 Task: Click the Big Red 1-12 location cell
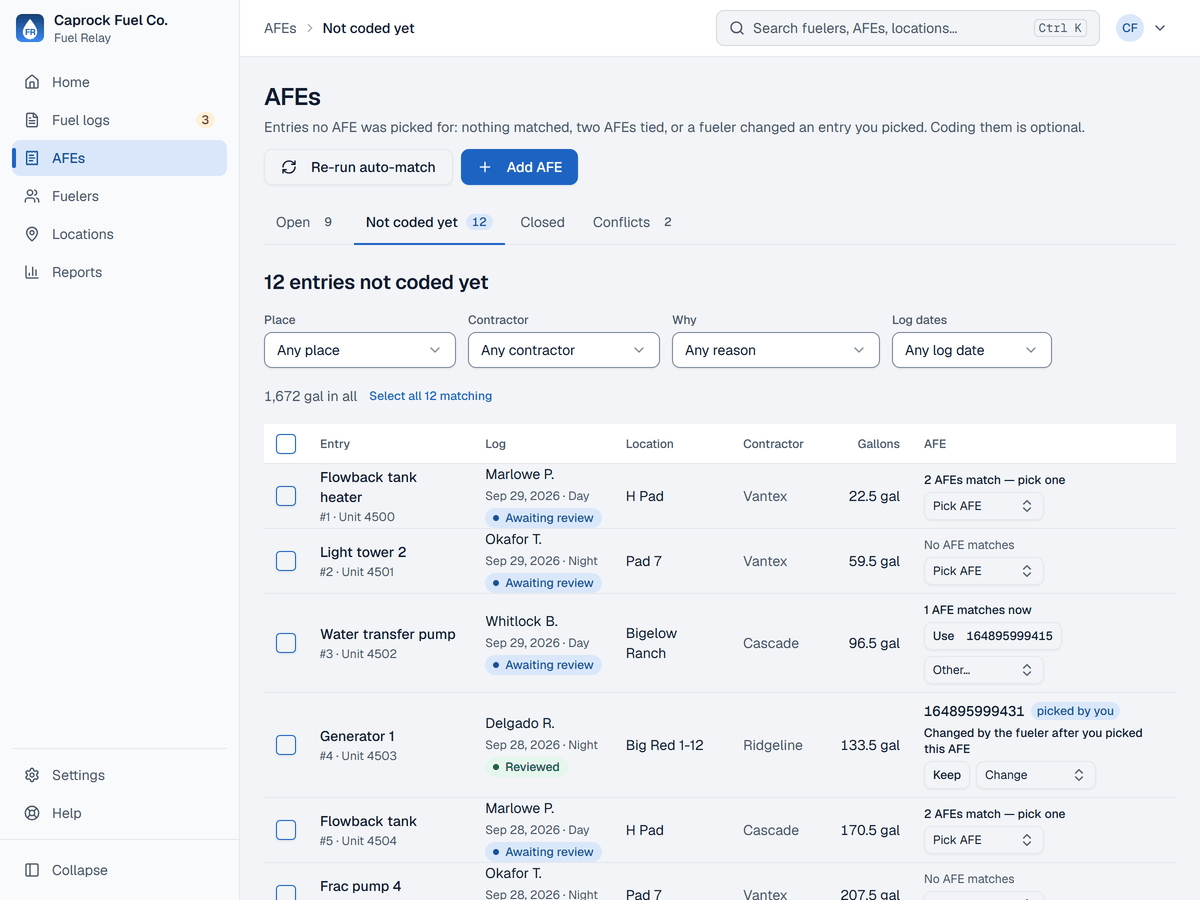coord(664,745)
